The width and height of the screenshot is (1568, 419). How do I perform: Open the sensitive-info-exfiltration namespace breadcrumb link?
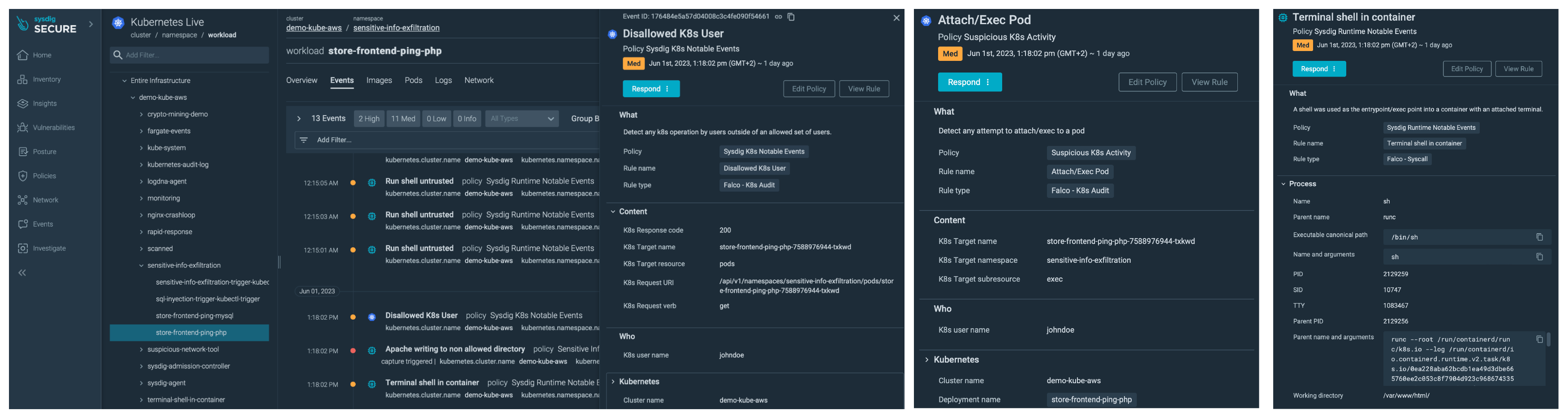pos(396,29)
